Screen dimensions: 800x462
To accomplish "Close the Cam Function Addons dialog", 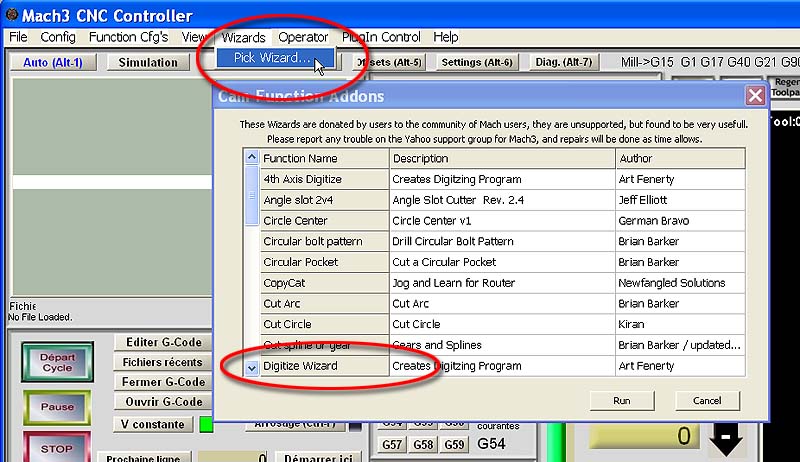I will coord(755,95).
